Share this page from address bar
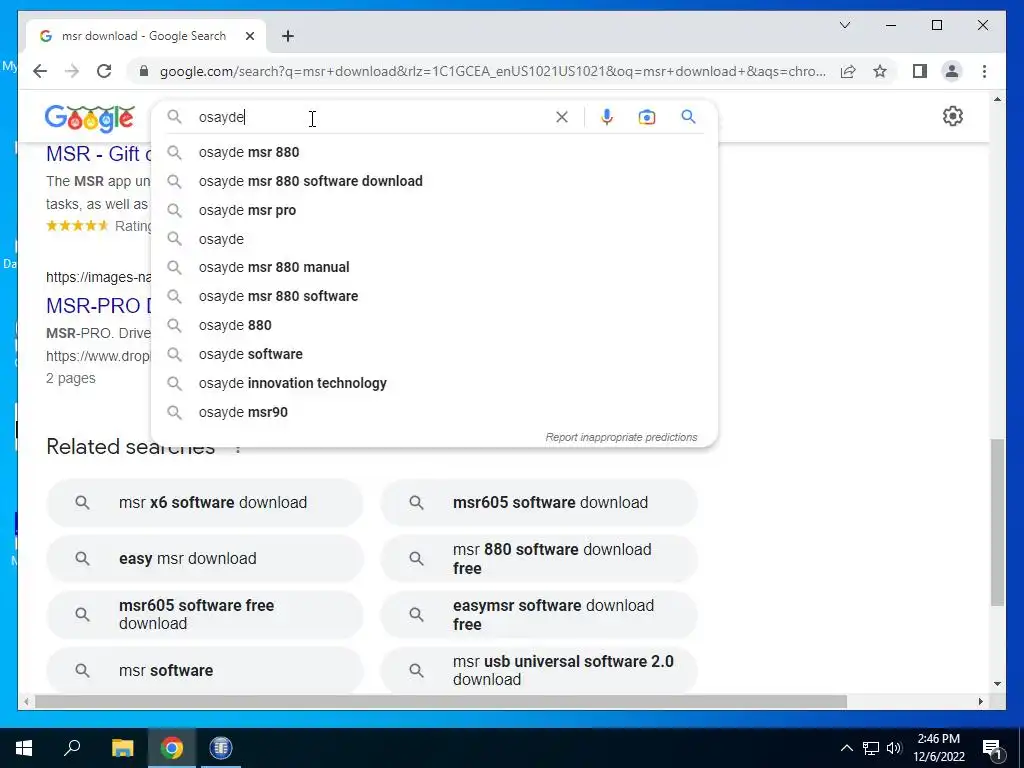 [848, 71]
